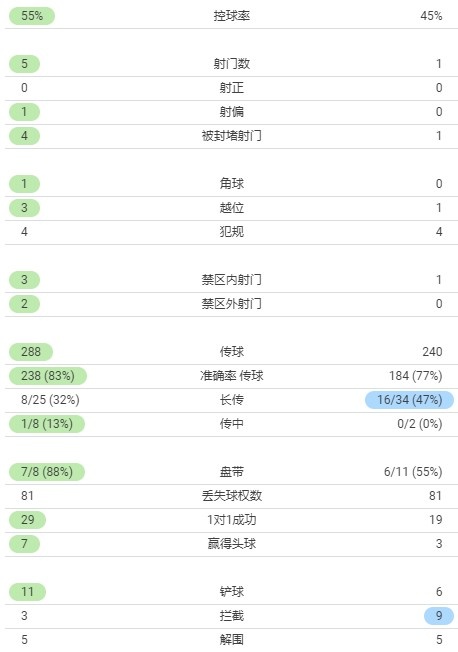Click the 越位 stat label
Image resolution: width=458 pixels, height=652 pixels.
tap(232, 207)
